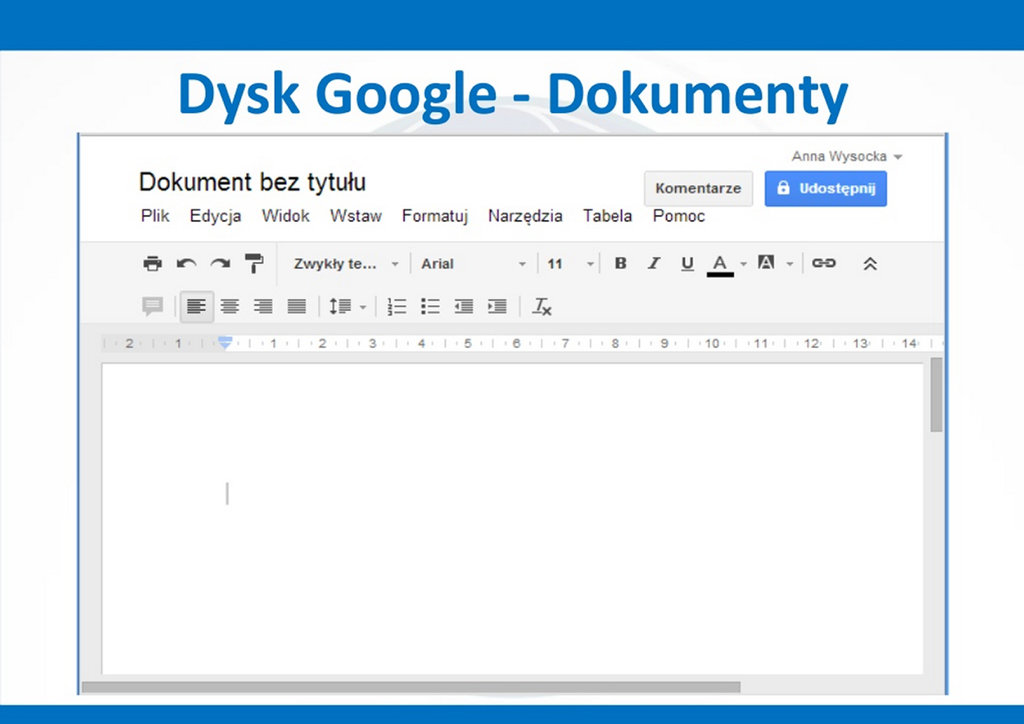Toggle italic formatting

coord(654,263)
